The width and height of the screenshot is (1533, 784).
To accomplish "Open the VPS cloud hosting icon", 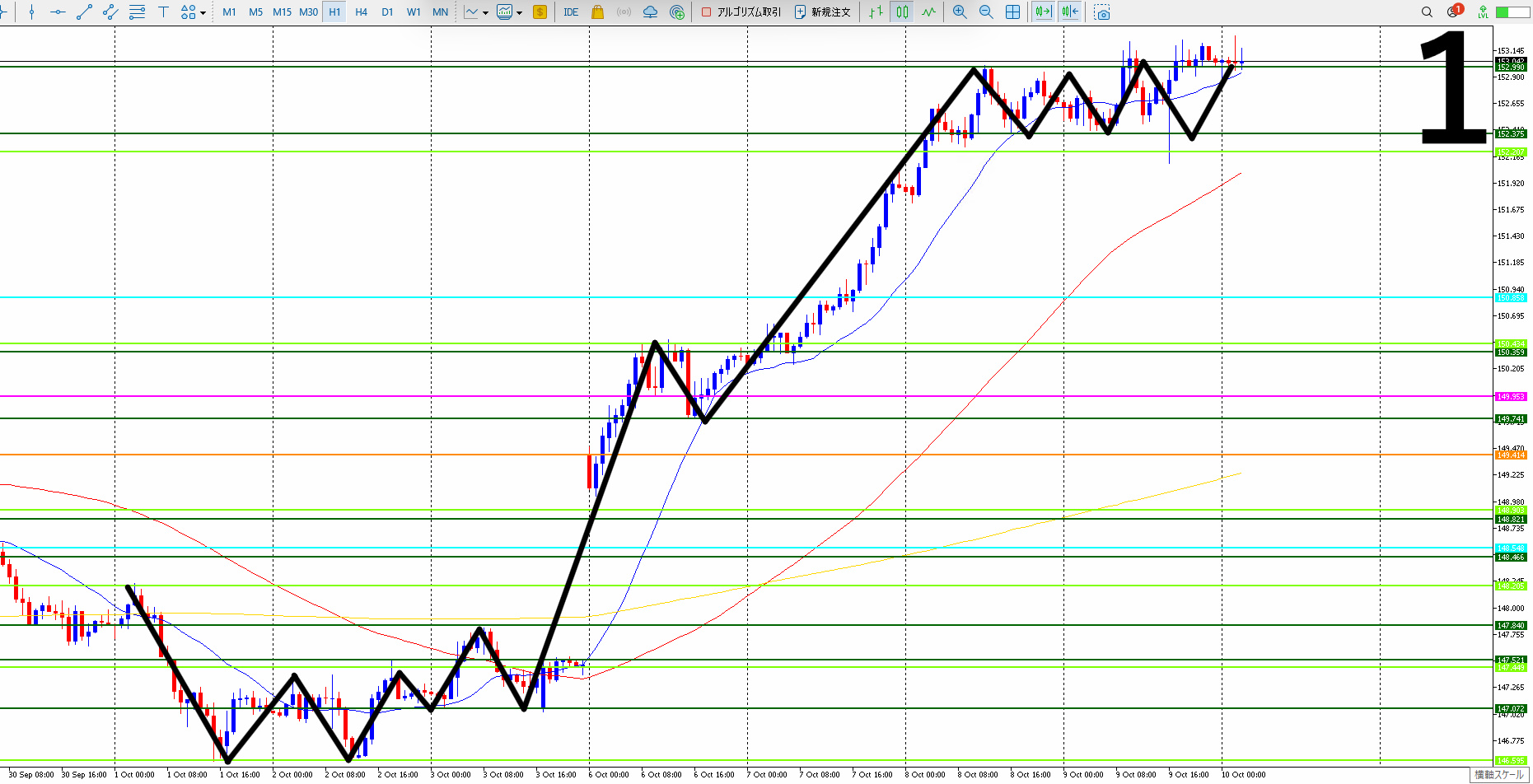I will [x=651, y=12].
